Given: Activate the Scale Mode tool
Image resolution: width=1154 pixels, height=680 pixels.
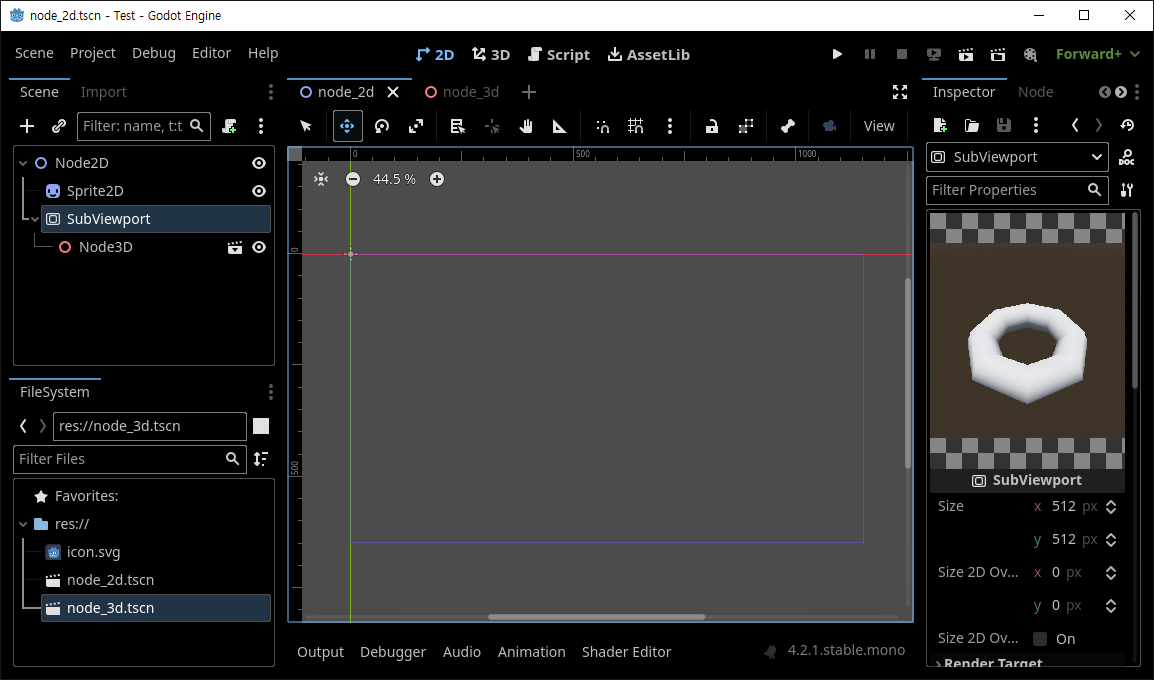Looking at the screenshot, I should pos(416,126).
